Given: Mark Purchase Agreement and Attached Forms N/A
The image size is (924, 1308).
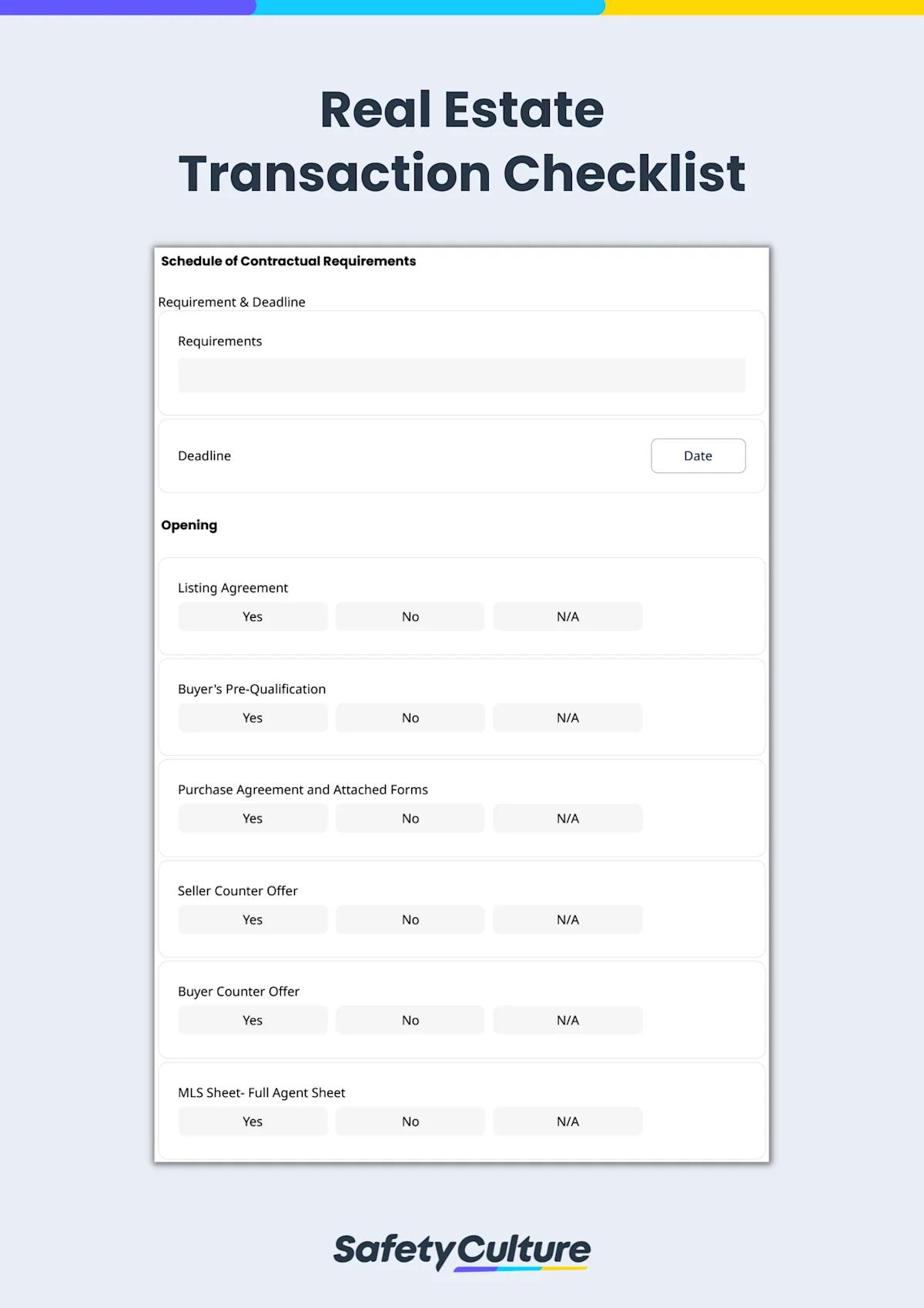Looking at the screenshot, I should (x=567, y=818).
